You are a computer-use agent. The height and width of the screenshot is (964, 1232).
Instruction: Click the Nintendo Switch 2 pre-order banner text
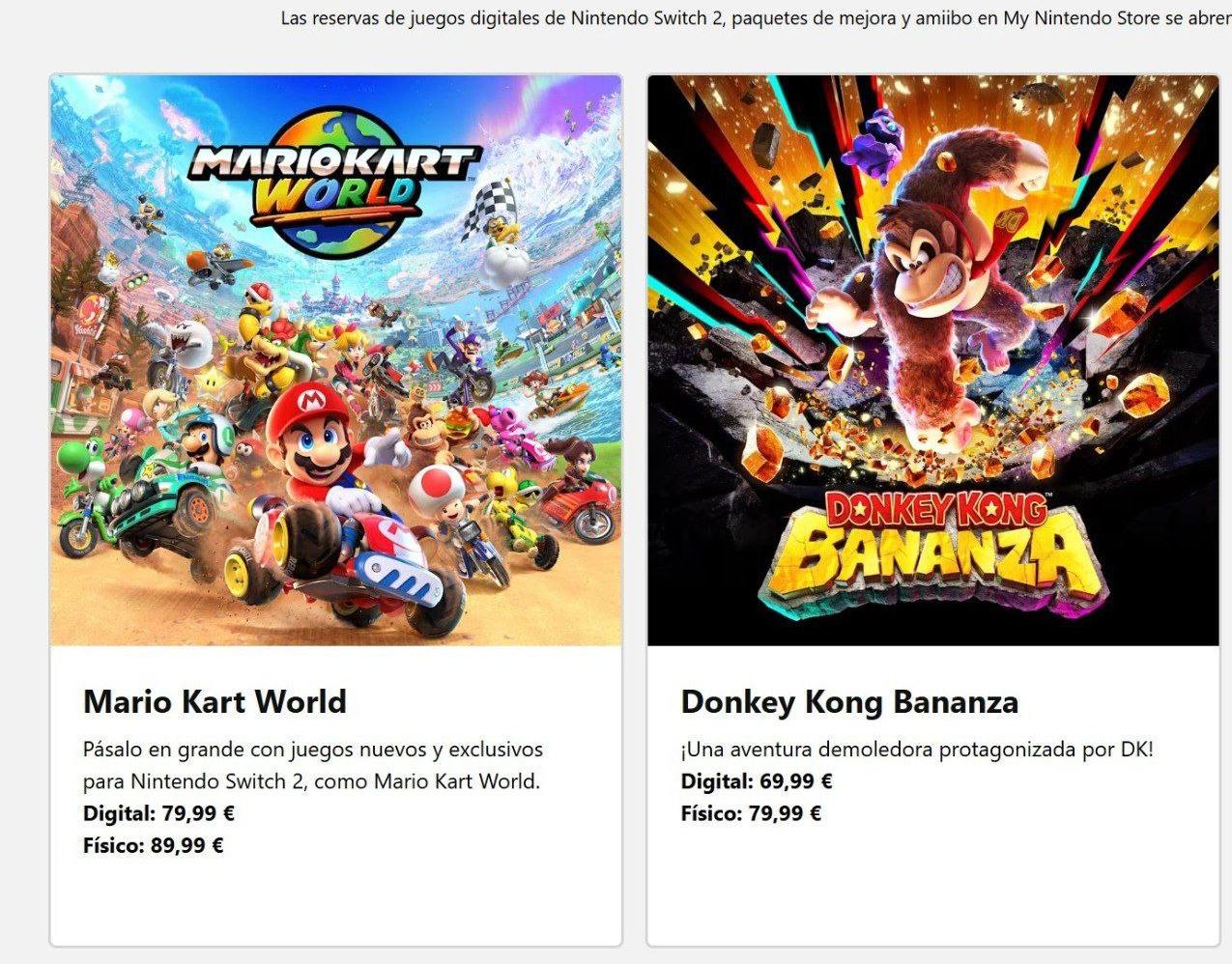(756, 18)
